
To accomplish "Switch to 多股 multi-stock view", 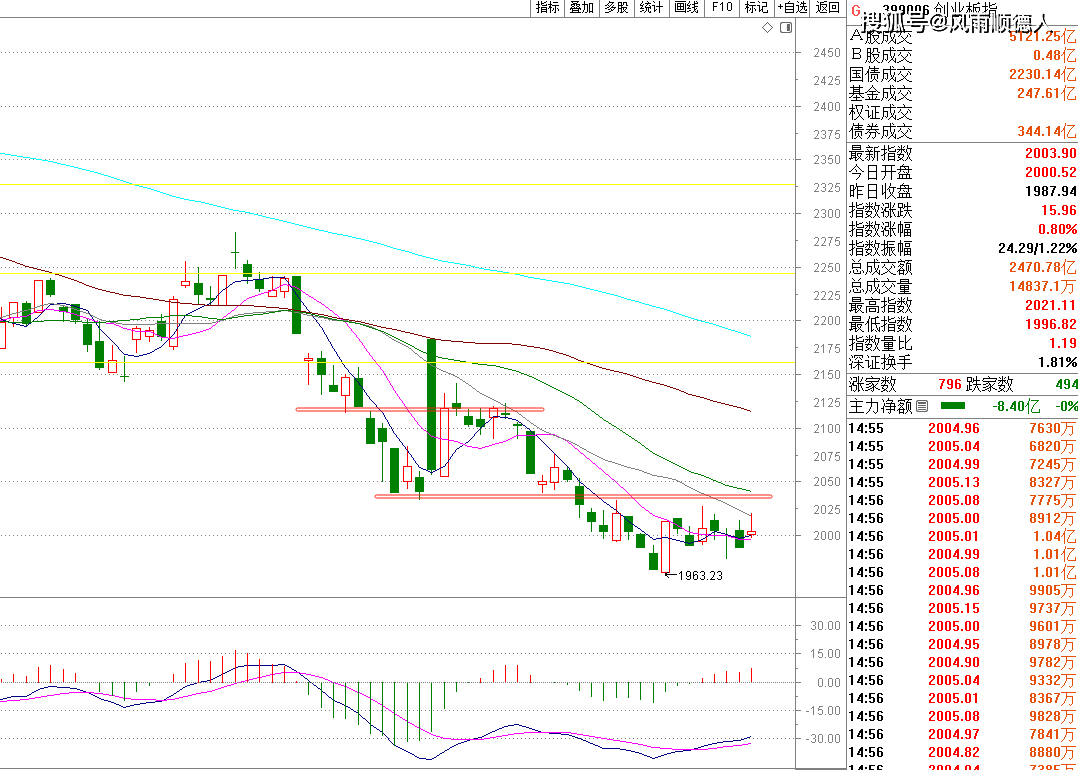I will click(x=616, y=8).
